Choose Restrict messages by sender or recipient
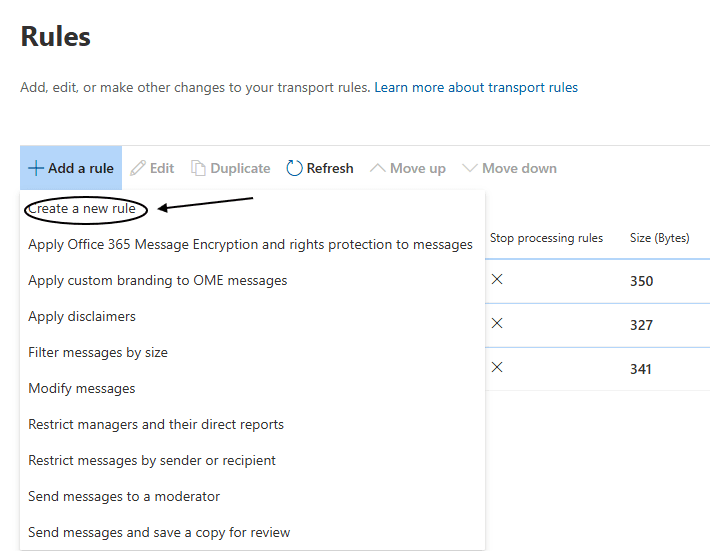710x551 pixels. 152,460
